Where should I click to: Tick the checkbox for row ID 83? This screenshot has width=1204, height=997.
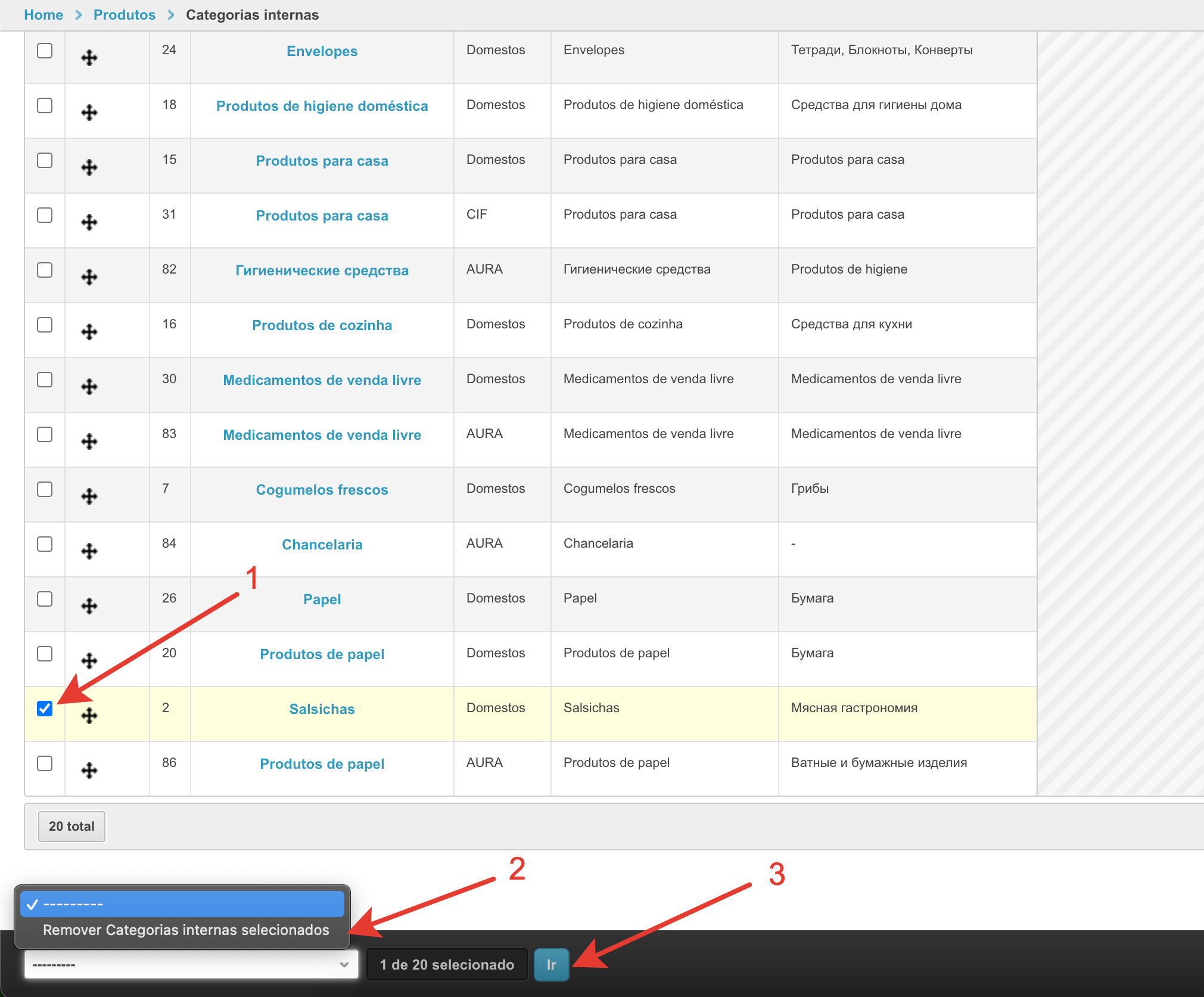click(45, 434)
